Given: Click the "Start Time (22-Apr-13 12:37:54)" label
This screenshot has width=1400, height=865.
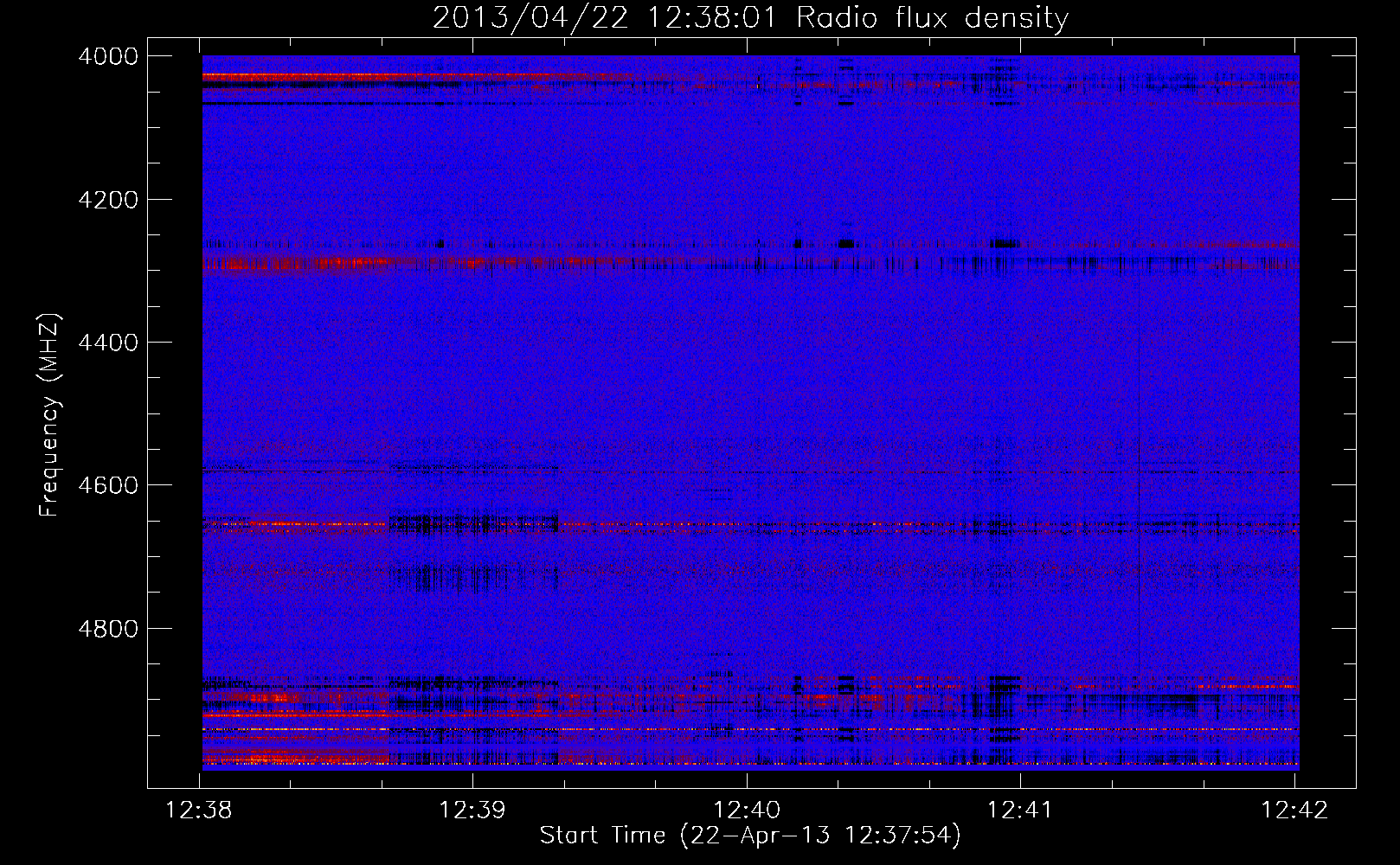Looking at the screenshot, I should (x=750, y=836).
